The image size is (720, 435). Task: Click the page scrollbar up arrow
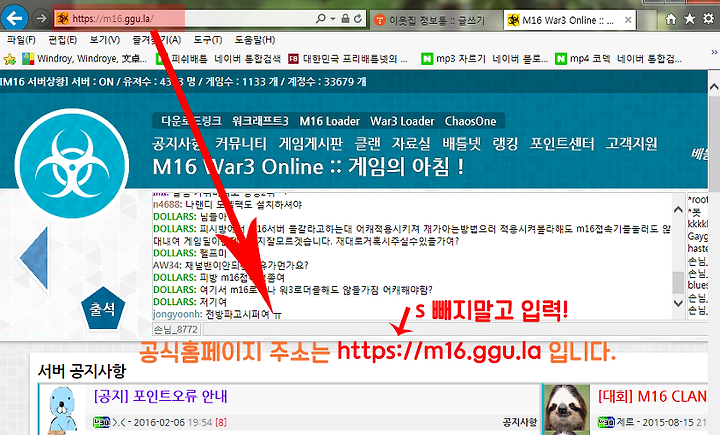[714, 86]
